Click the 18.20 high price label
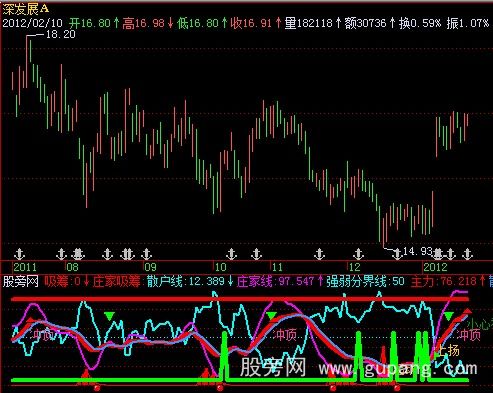This screenshot has width=493, height=393. tap(60, 34)
